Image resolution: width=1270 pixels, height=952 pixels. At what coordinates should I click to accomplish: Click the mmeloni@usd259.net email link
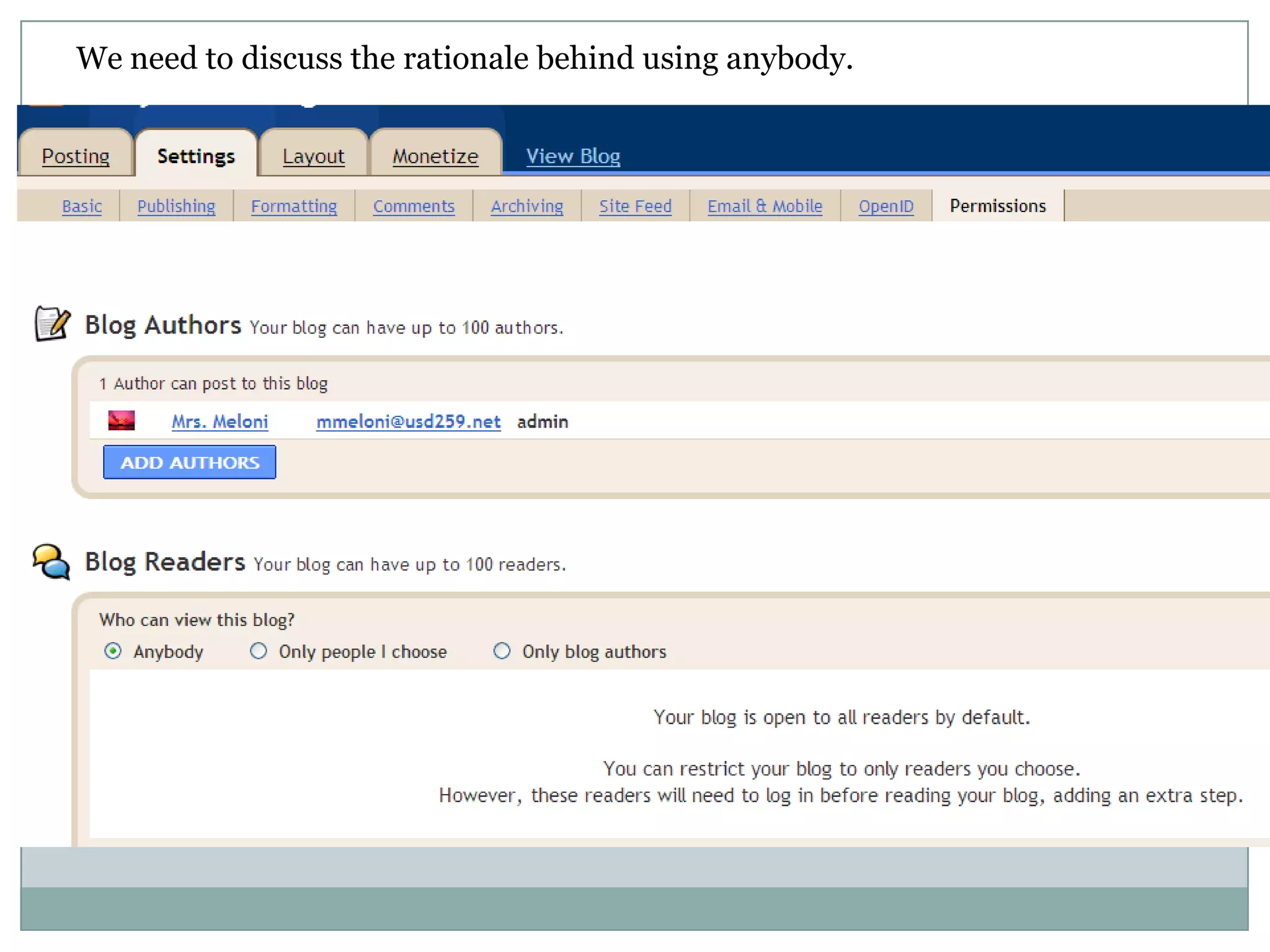pos(408,421)
